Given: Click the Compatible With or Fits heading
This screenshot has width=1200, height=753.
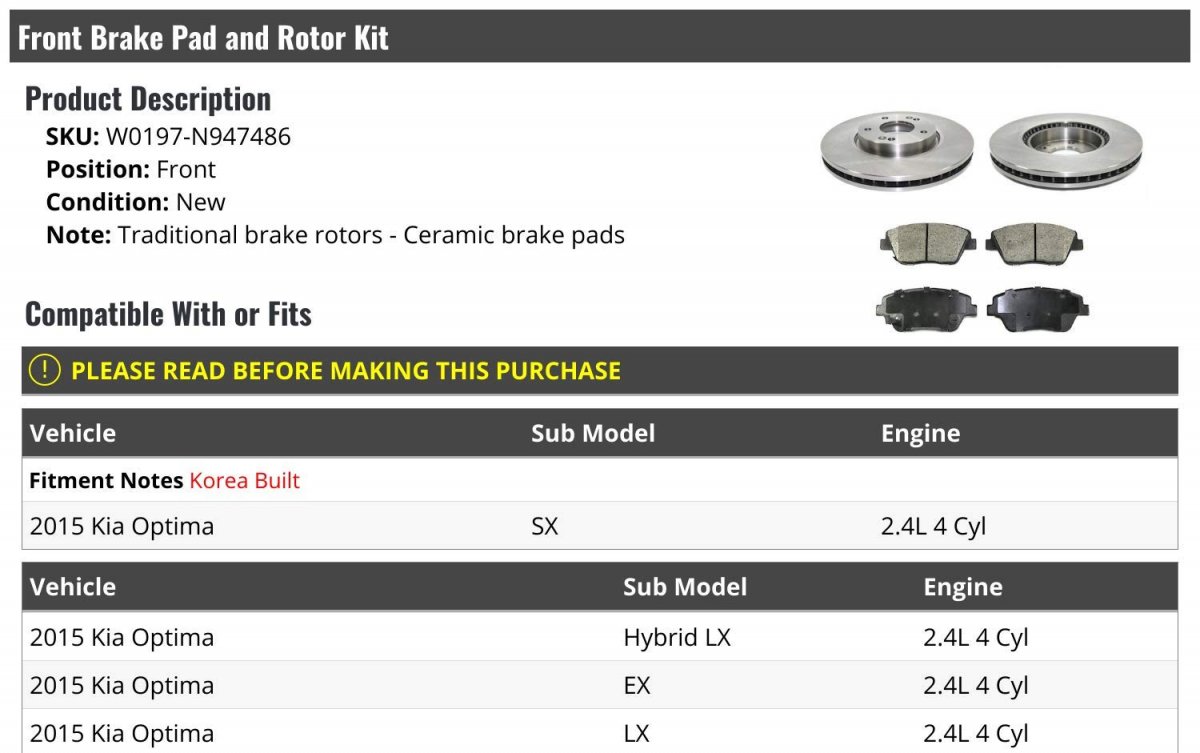Looking at the screenshot, I should pos(168,314).
